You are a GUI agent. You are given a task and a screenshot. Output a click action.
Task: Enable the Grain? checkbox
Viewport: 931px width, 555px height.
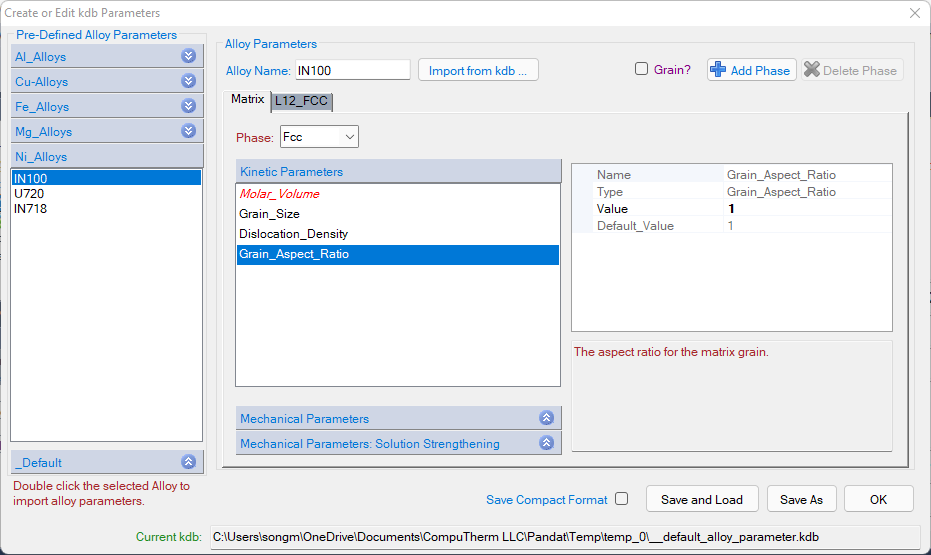point(642,70)
